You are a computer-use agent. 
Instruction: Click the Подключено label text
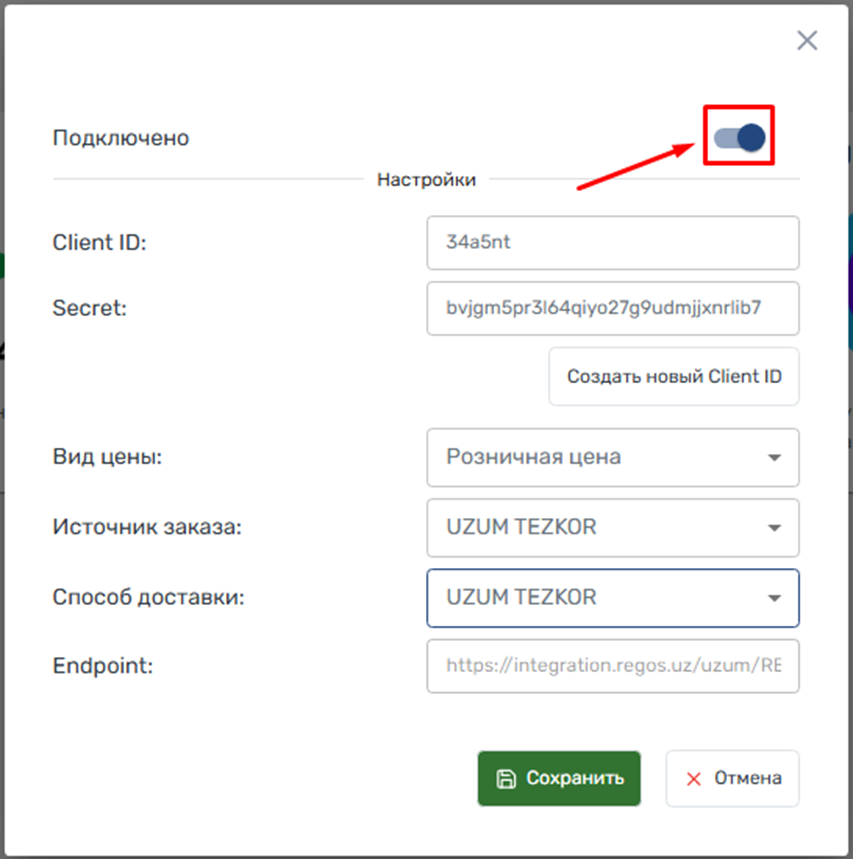click(x=121, y=138)
